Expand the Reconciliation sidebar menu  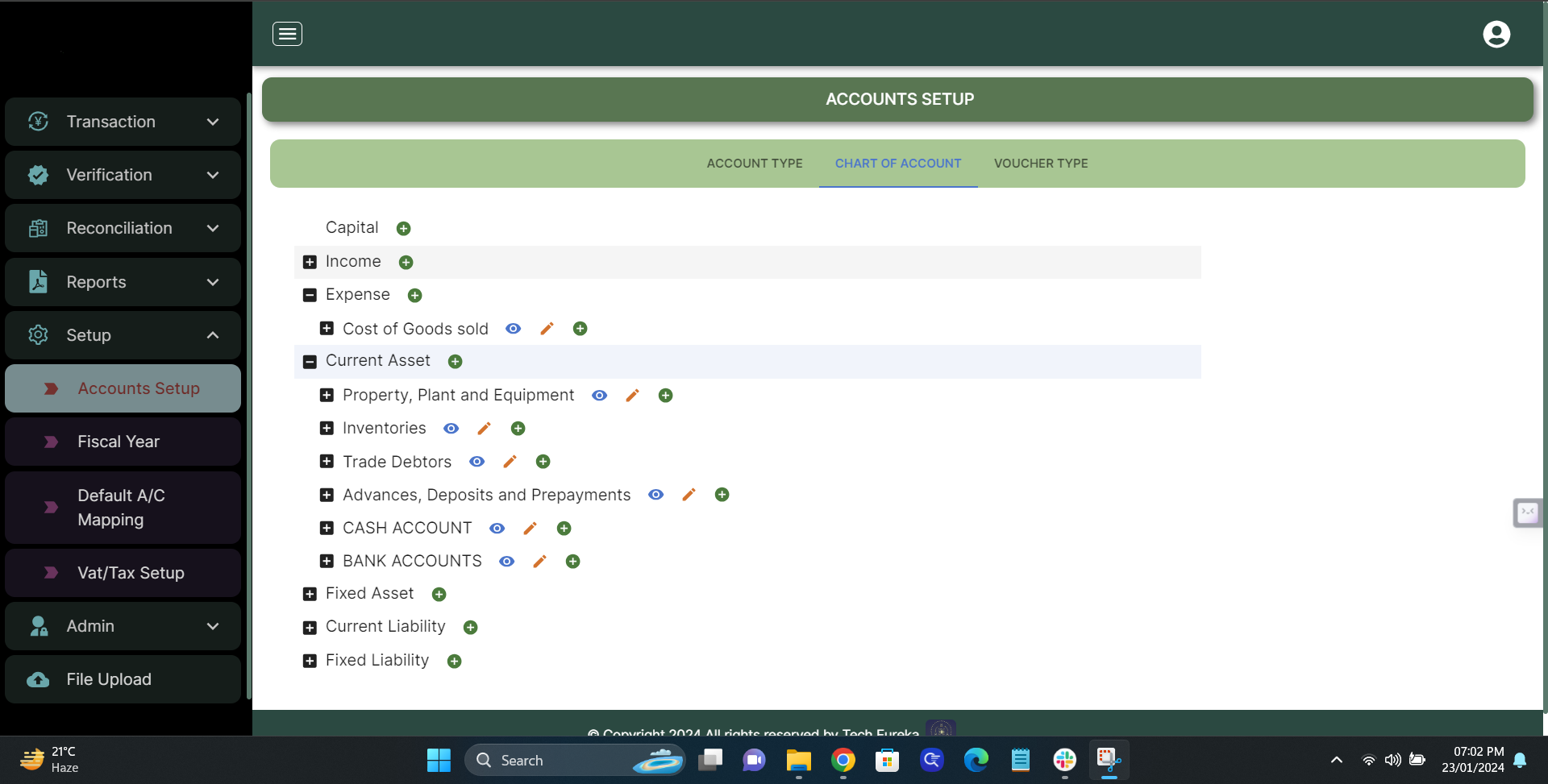123,228
